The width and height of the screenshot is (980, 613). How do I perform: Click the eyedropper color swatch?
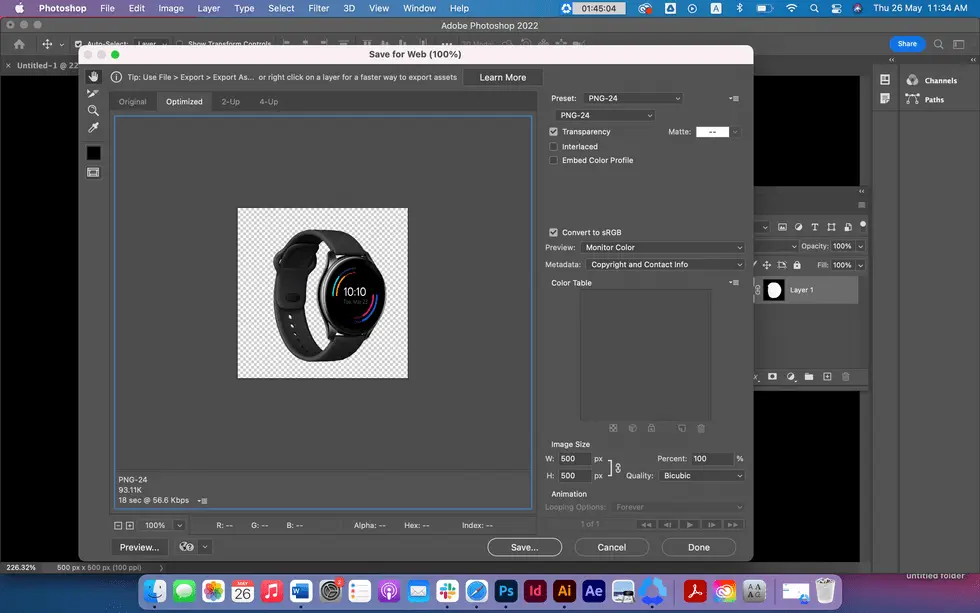point(93,151)
